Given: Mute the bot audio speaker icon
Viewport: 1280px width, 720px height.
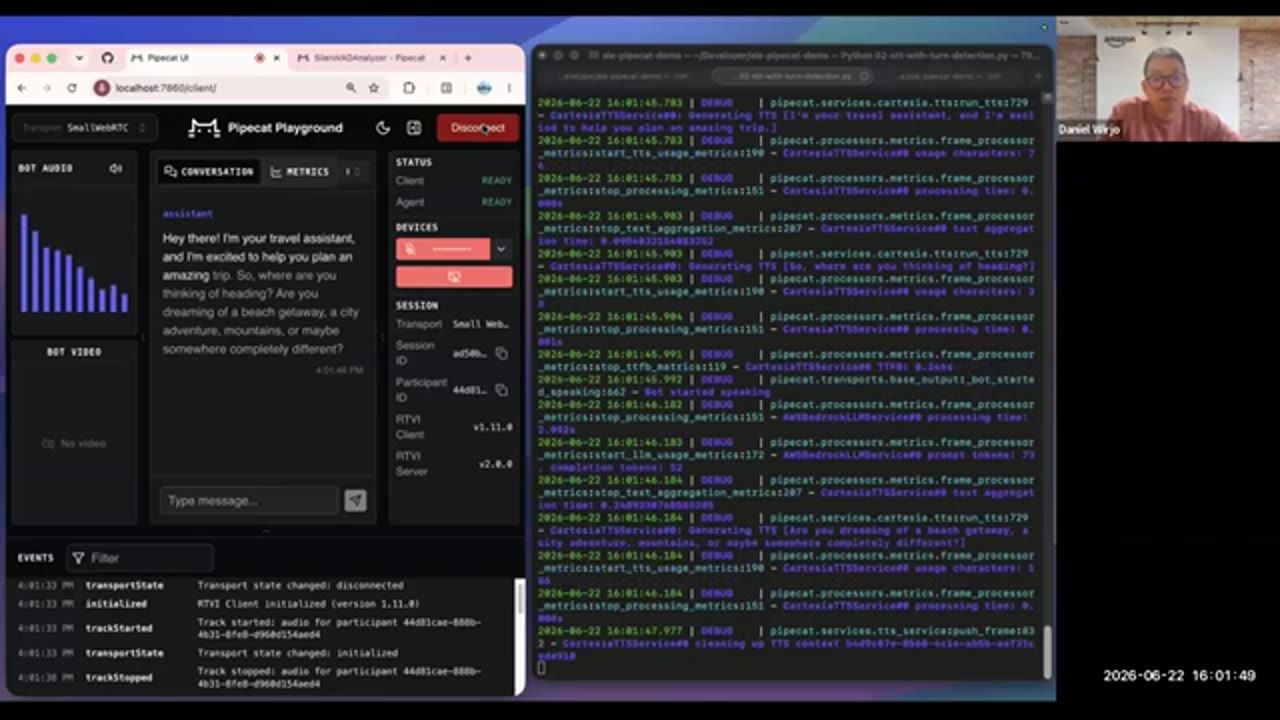Looking at the screenshot, I should point(116,169).
